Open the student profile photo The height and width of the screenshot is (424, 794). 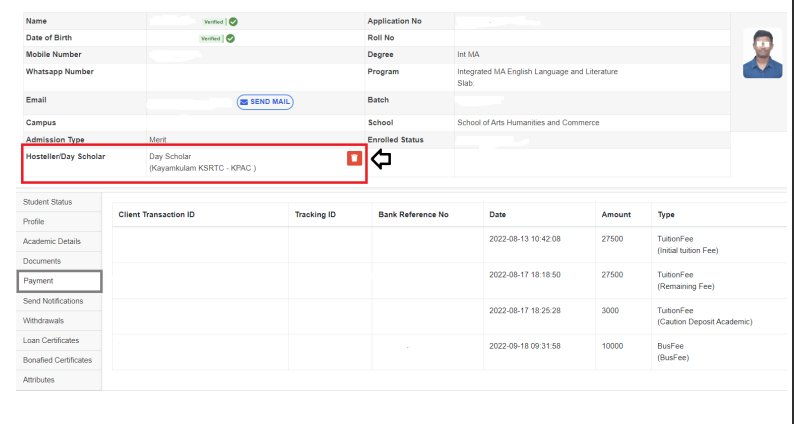pos(762,53)
